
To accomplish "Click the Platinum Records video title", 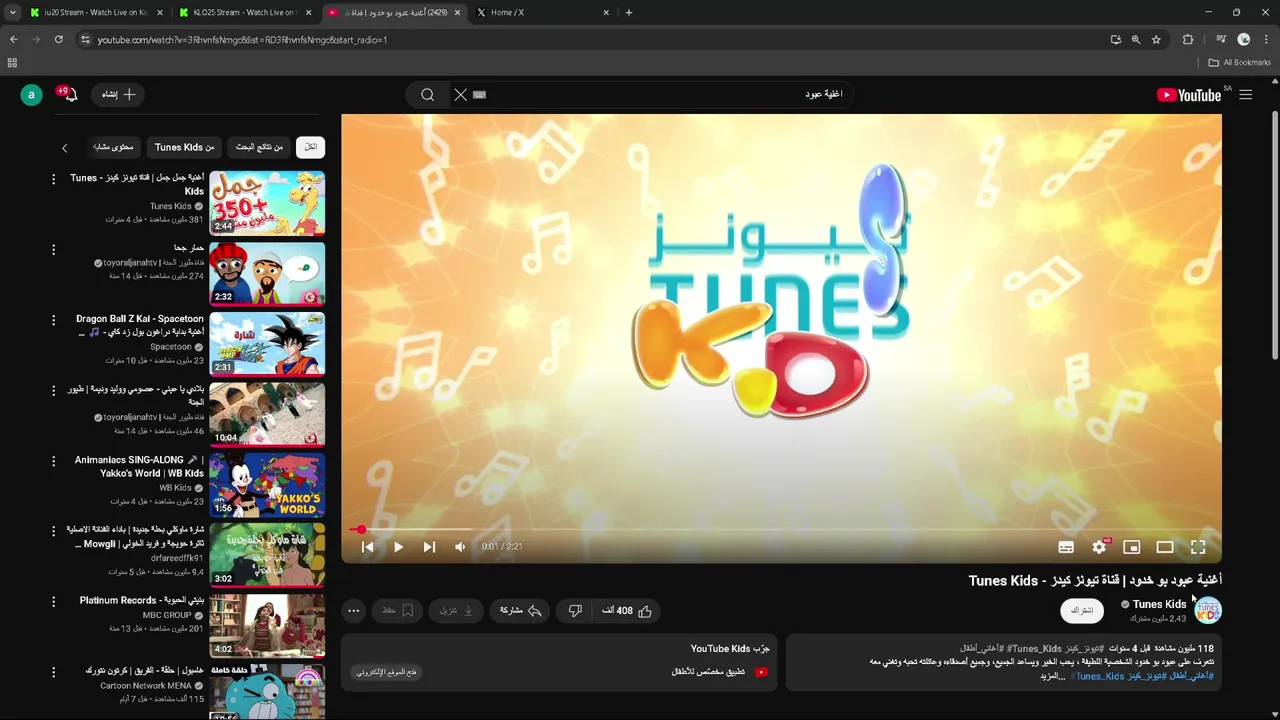I will (142, 601).
